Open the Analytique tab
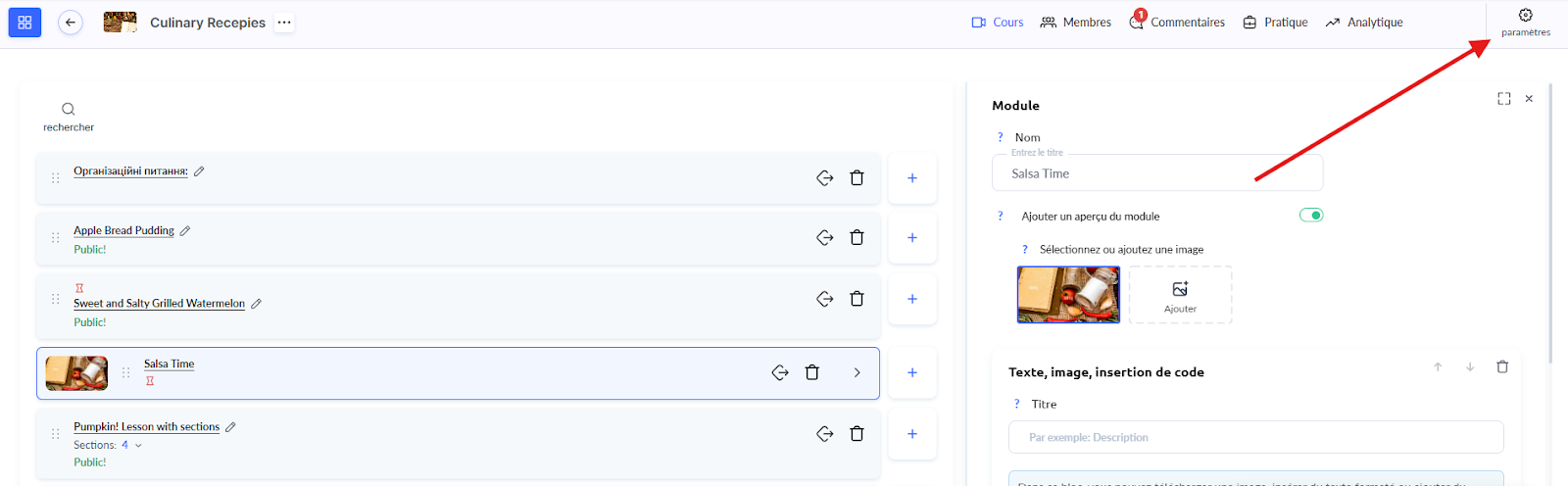 point(1363,23)
